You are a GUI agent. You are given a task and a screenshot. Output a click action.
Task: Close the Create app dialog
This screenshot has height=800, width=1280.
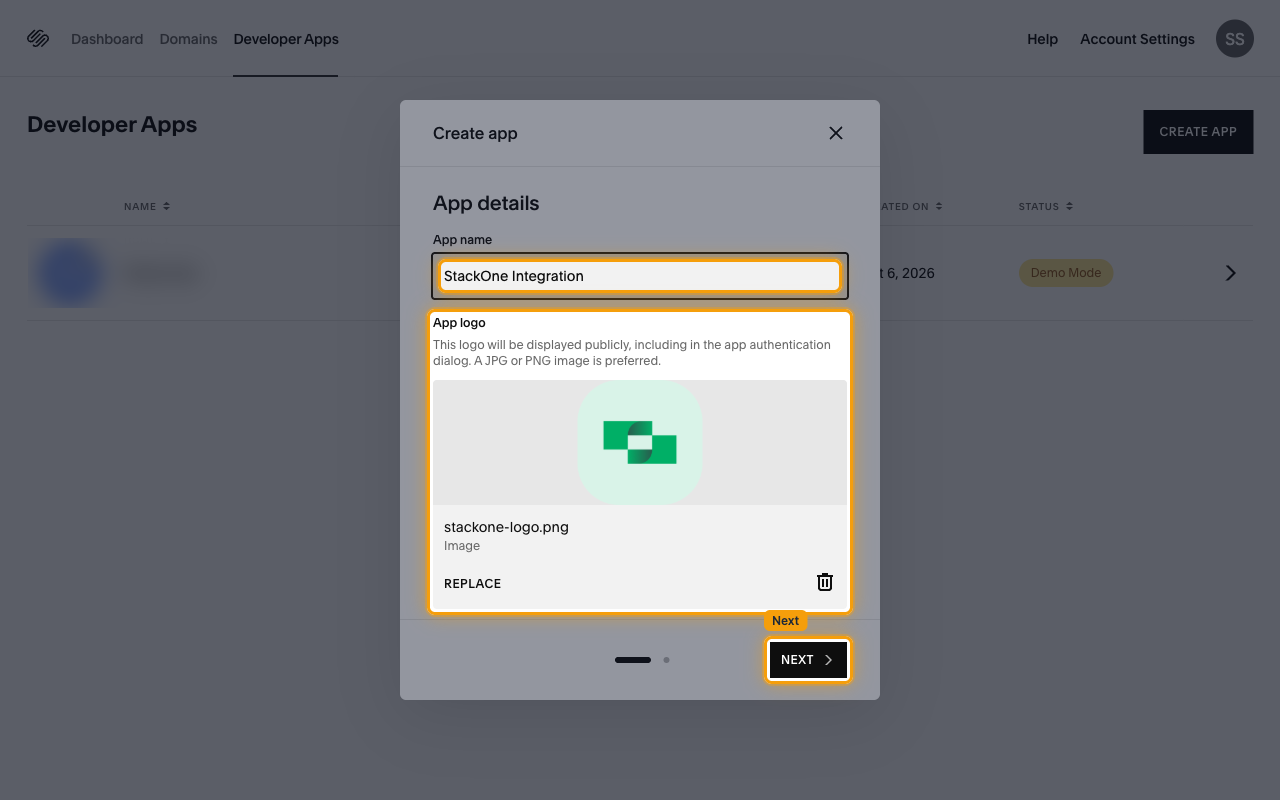coord(836,133)
